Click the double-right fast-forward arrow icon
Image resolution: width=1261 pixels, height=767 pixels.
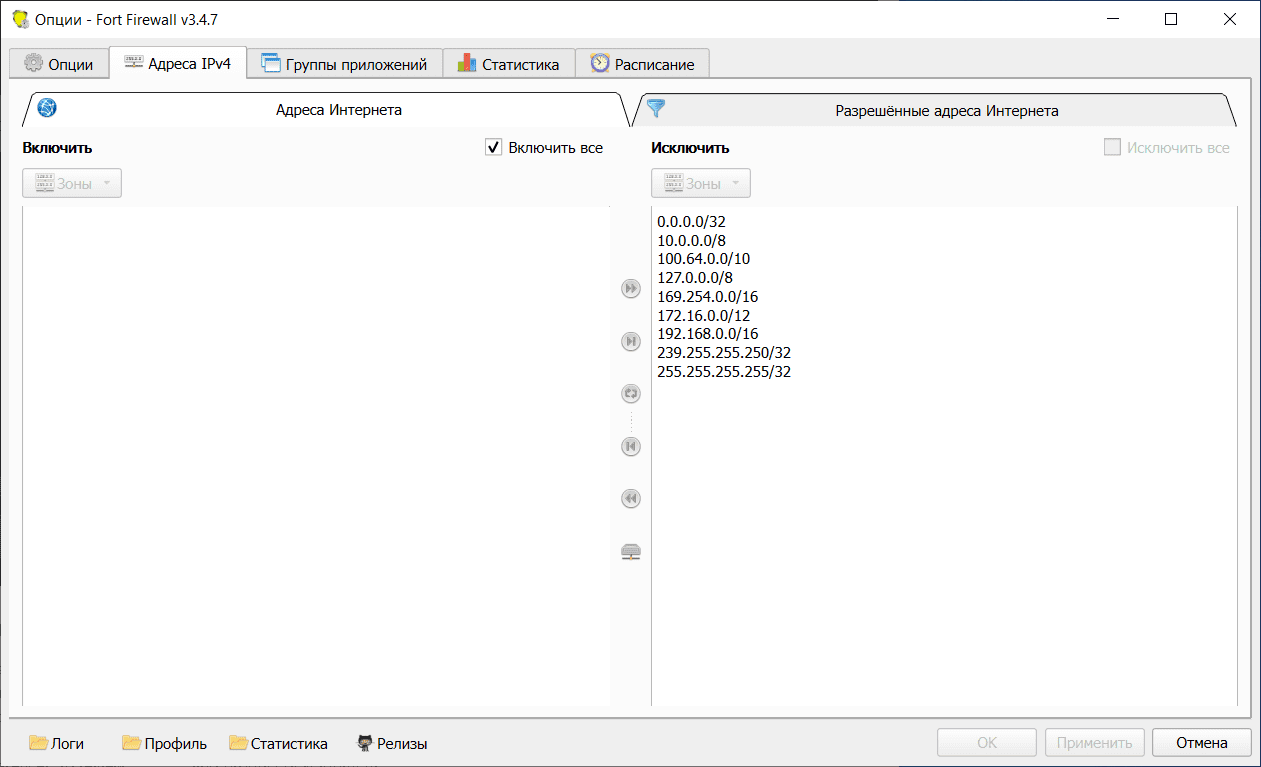pyautogui.click(x=631, y=289)
